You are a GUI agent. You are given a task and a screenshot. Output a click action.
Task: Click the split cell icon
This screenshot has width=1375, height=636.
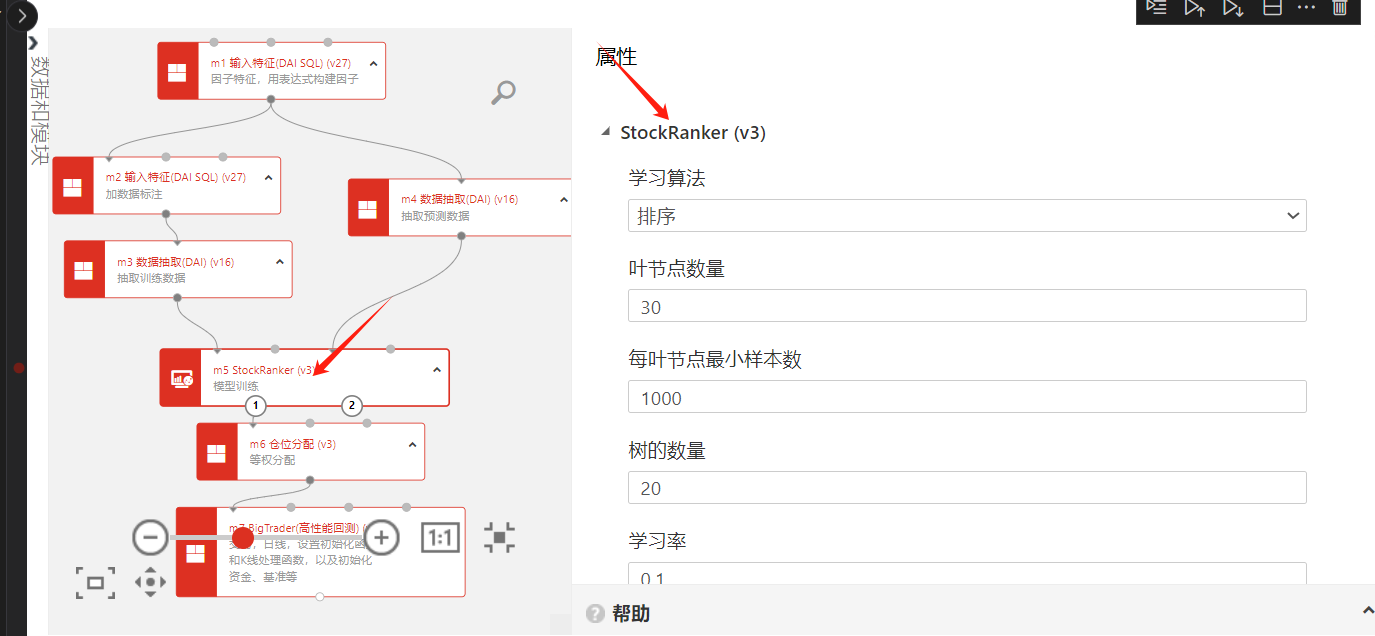[1272, 8]
